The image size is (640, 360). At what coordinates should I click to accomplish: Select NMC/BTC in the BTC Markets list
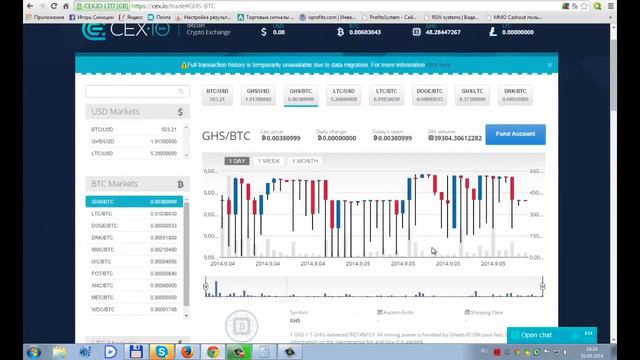pos(134,249)
